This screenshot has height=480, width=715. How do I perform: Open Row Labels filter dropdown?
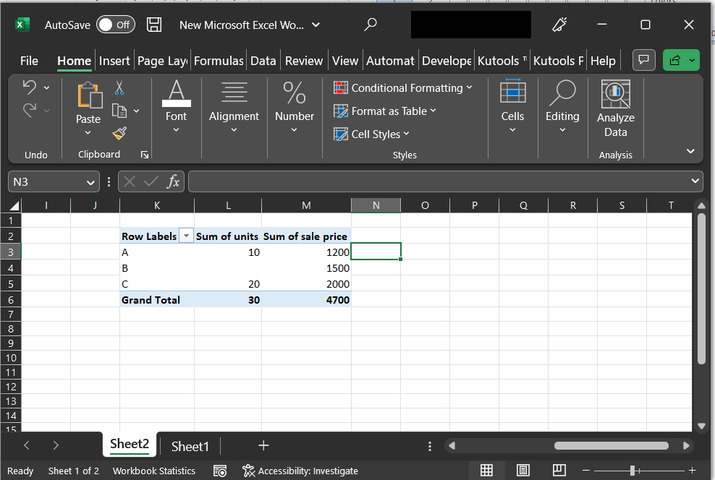coord(185,236)
